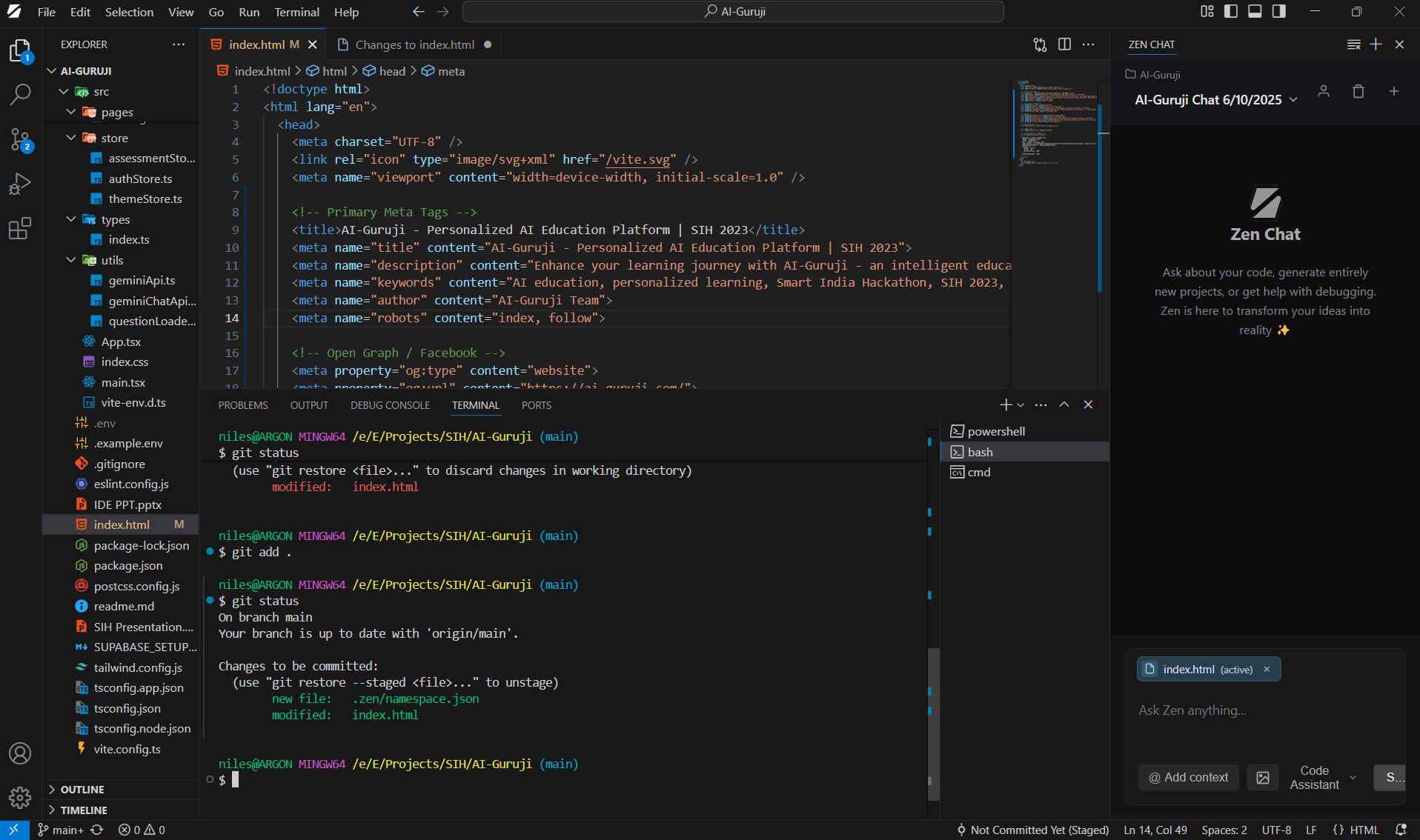This screenshot has width=1420, height=840.
Task: Click the Zen Chat profile icon
Action: 1324,91
